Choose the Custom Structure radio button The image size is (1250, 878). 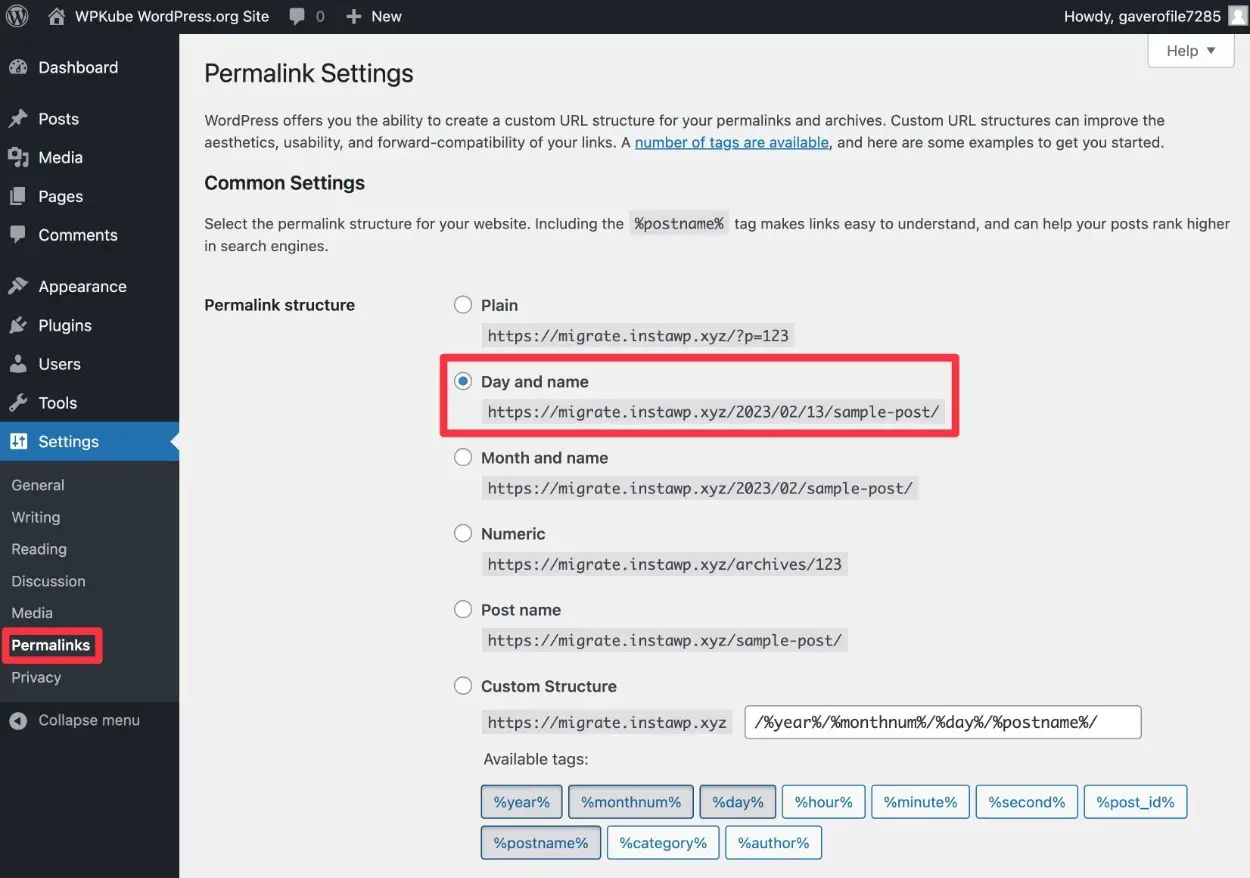(x=463, y=686)
